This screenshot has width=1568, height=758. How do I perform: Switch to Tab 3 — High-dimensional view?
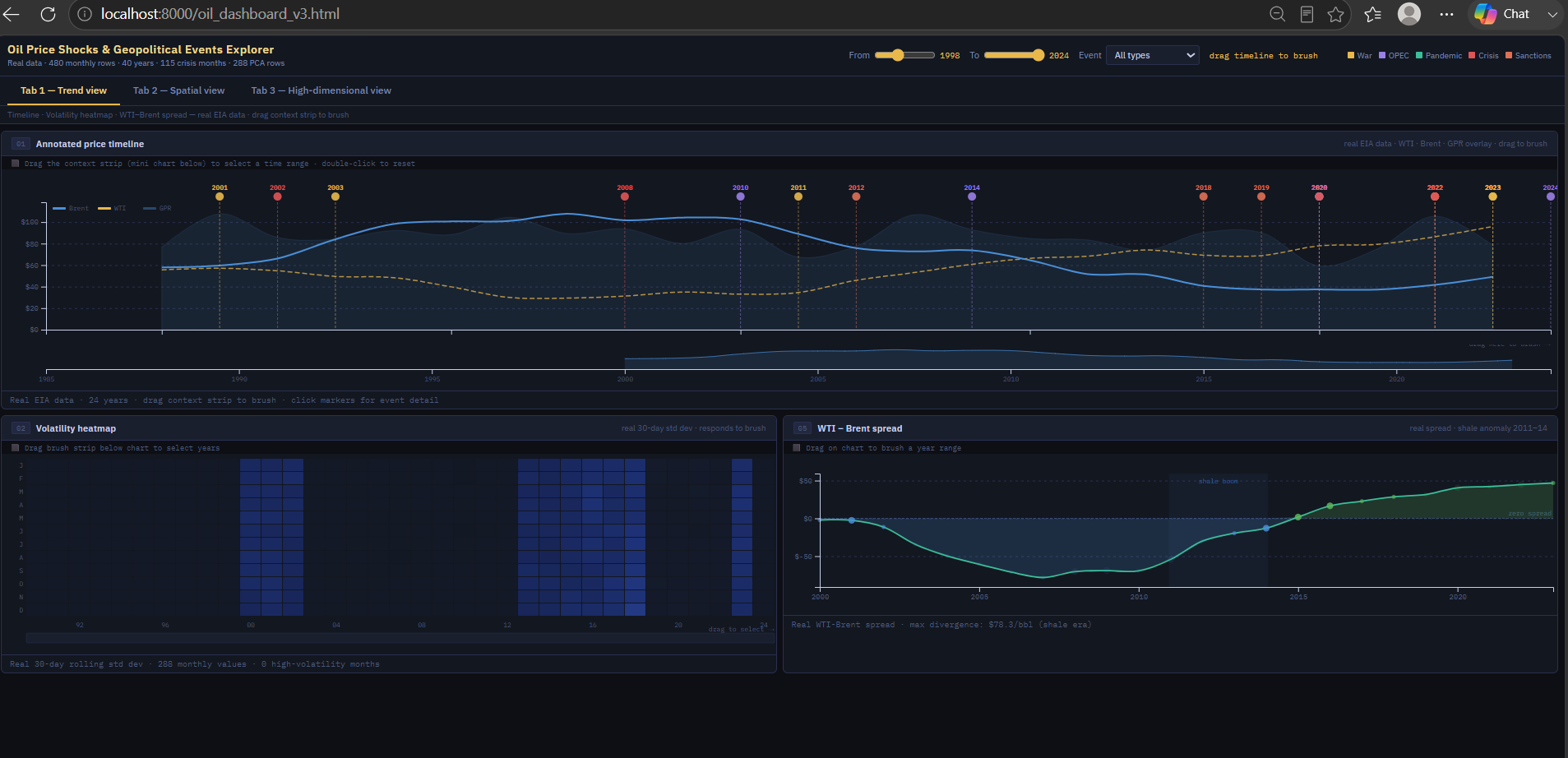pos(321,90)
